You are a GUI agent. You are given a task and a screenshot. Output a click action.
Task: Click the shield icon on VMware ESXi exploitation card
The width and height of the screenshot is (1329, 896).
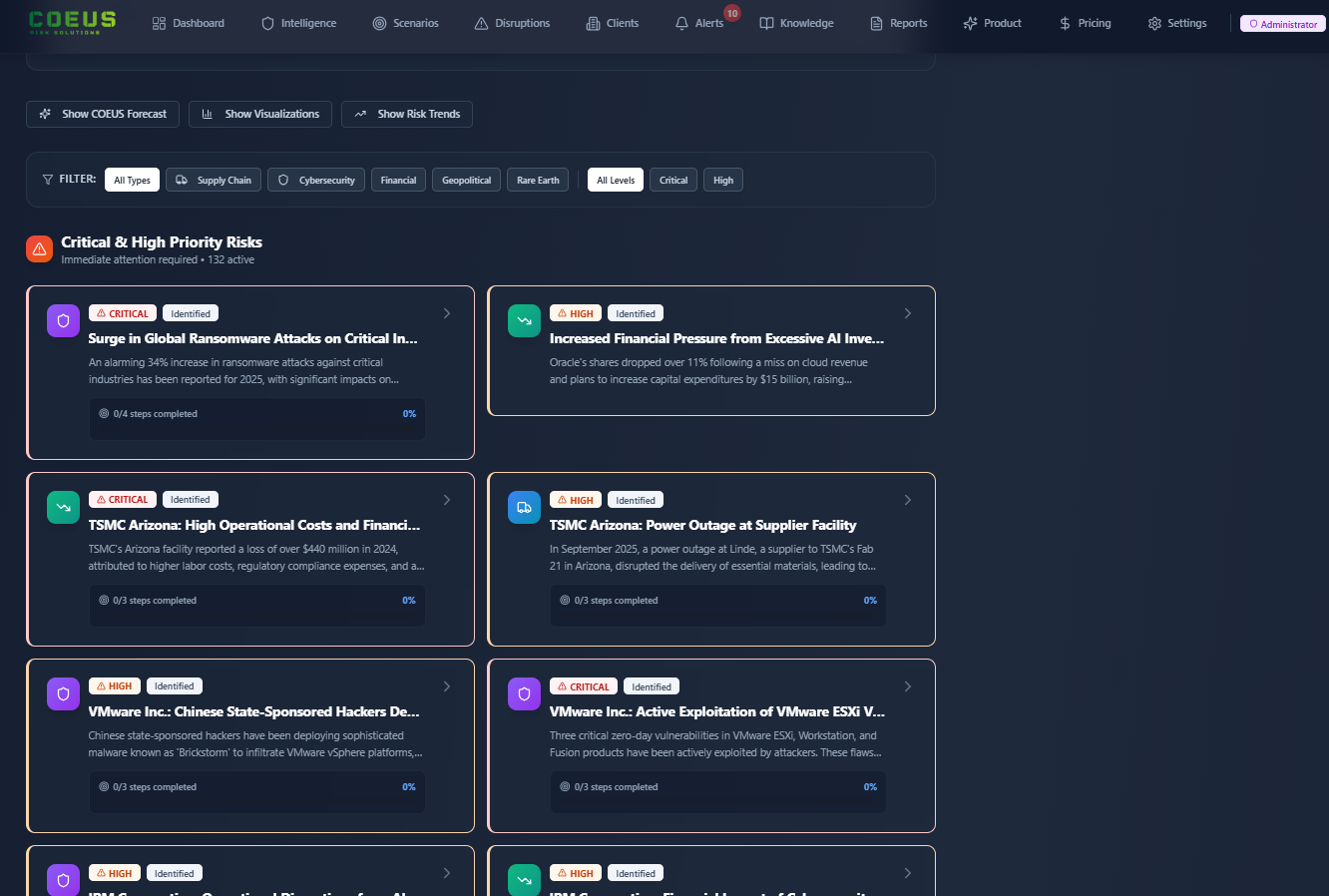tap(524, 693)
